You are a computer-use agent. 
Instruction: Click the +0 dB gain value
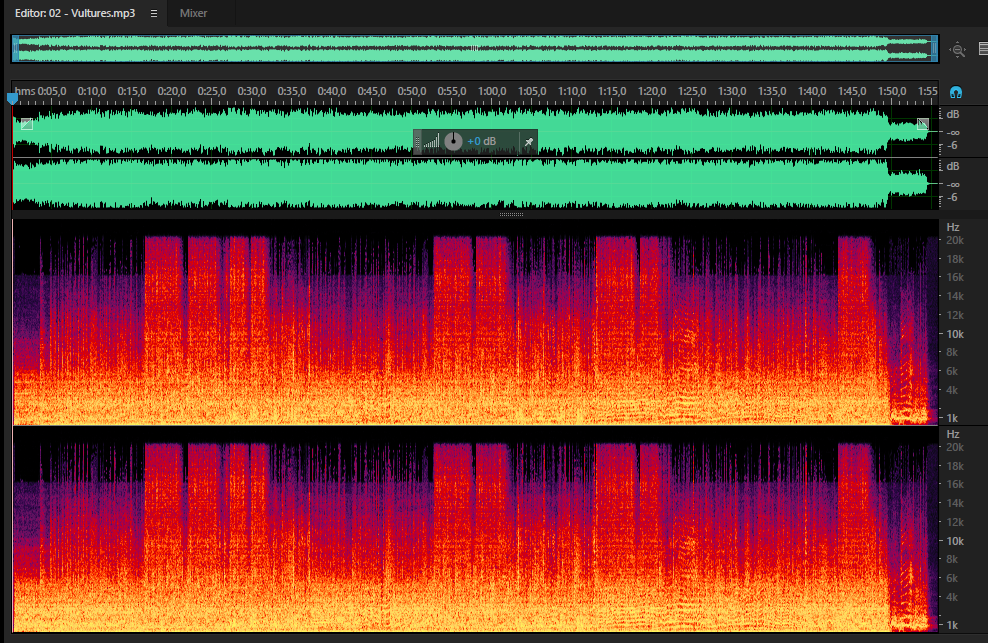tap(481, 141)
